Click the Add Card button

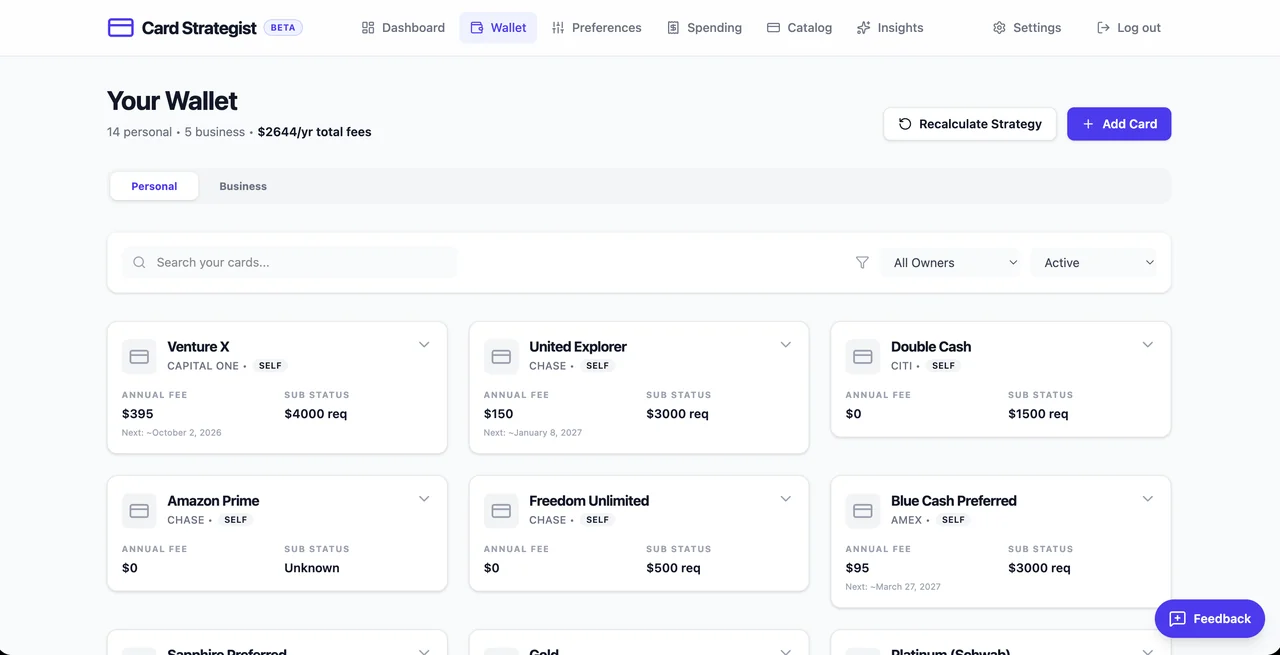(1119, 124)
